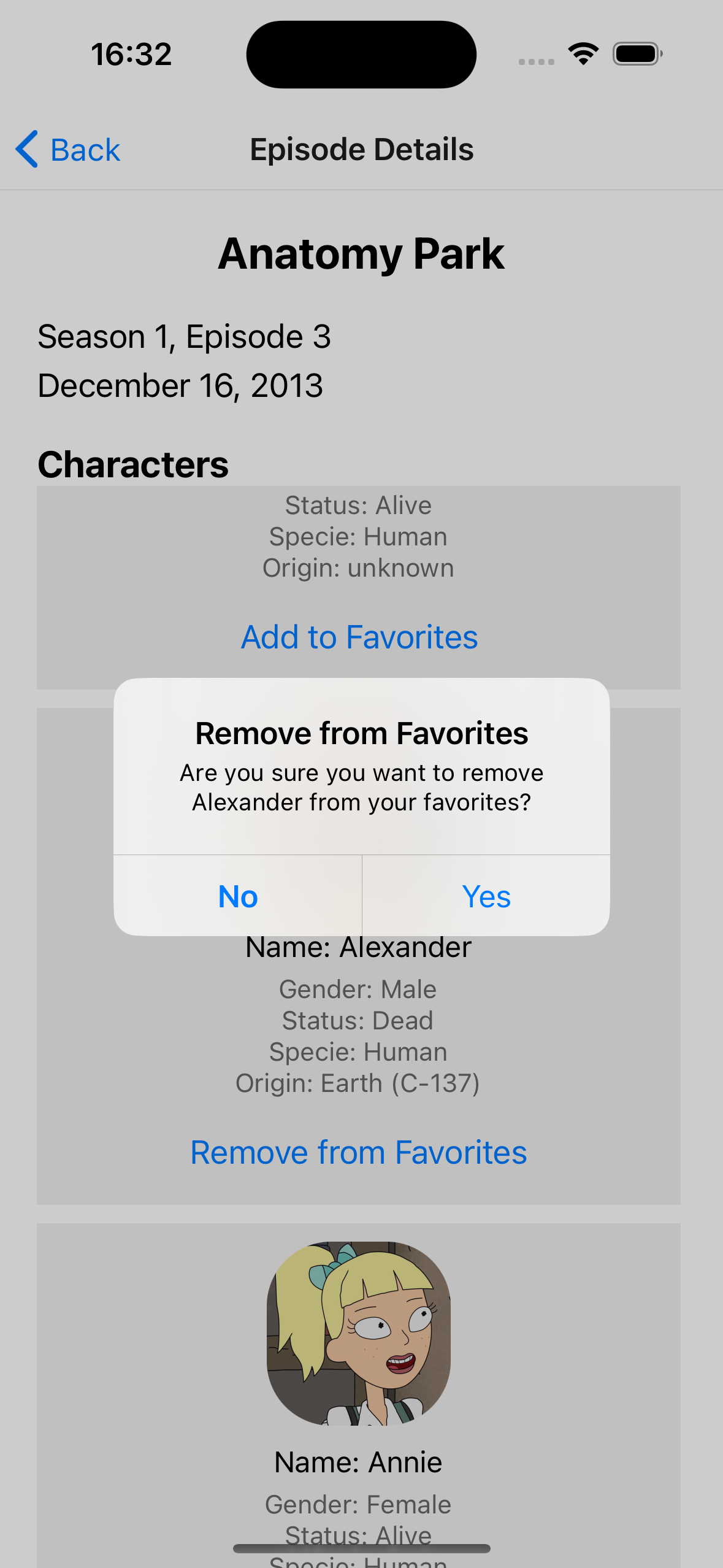This screenshot has width=723, height=1568.
Task: Click the 16:32 clock in status bar
Action: [x=131, y=54]
